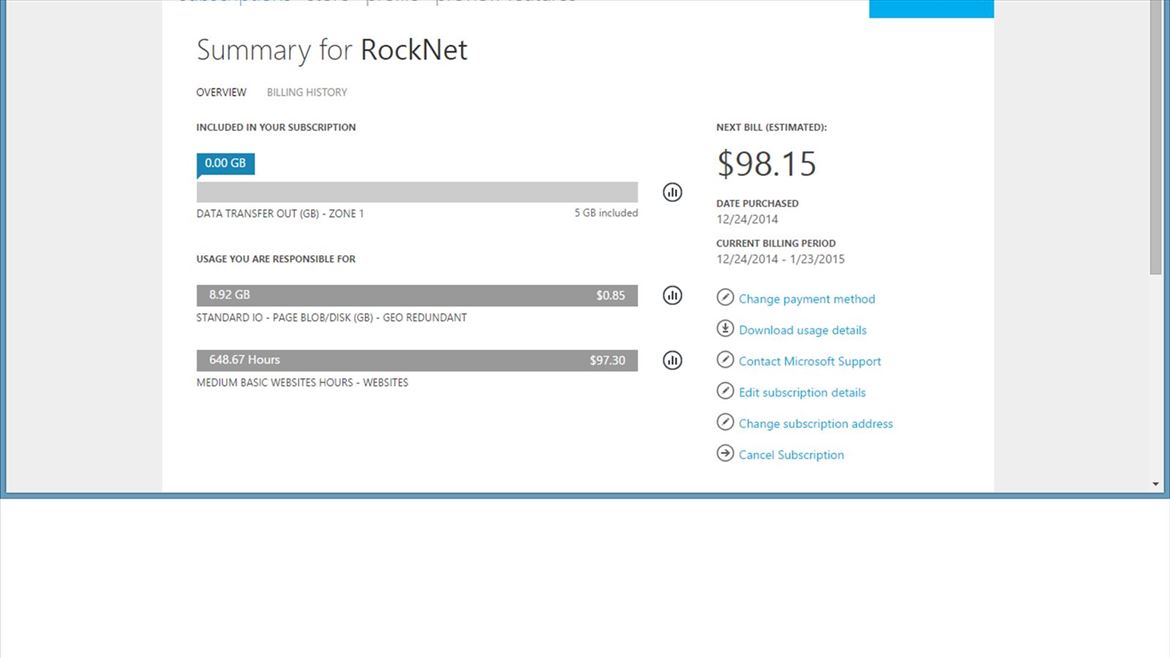Click the vertical scrollbar thumb
This screenshot has height=658, width=1170.
1156,138
